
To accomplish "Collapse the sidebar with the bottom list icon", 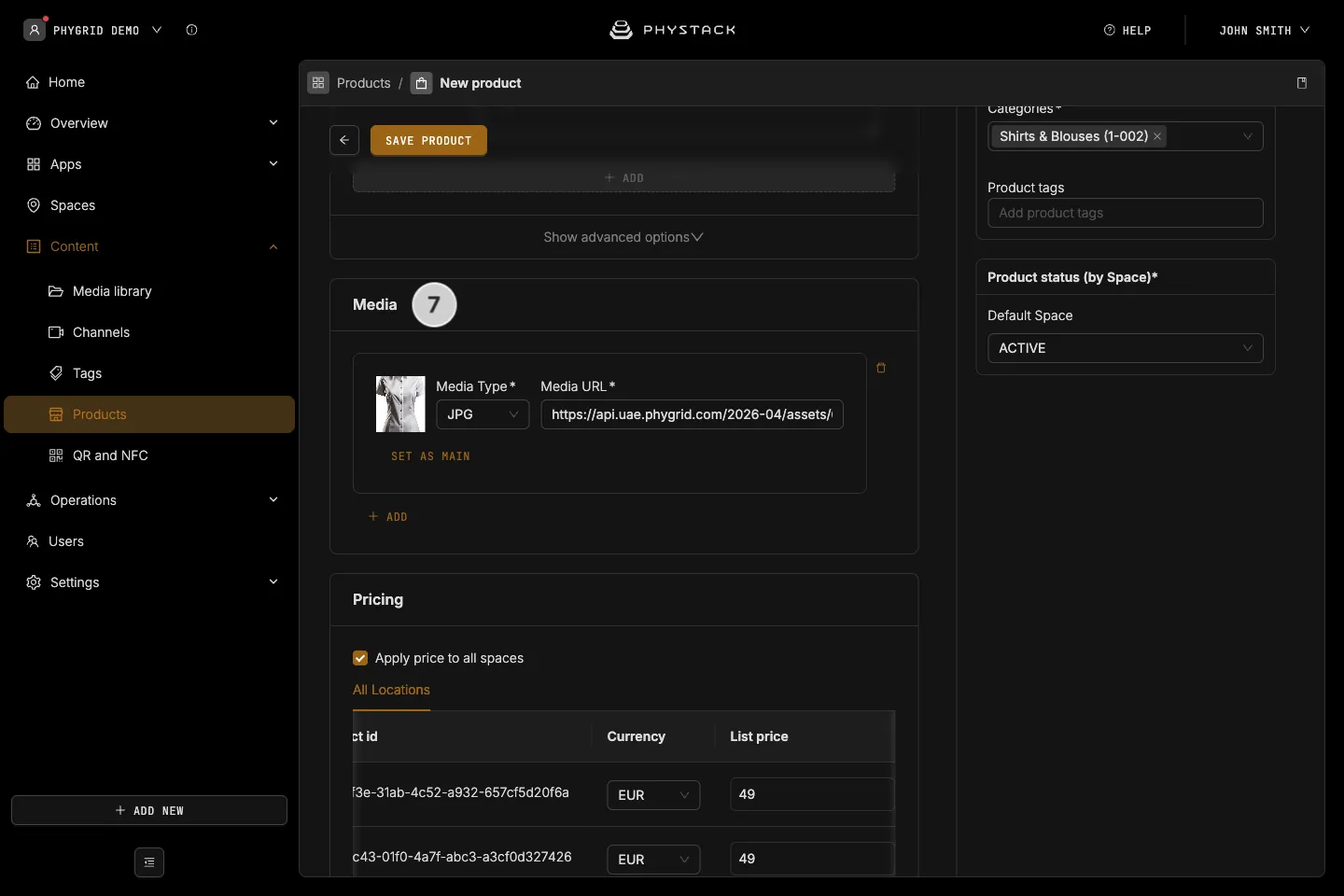I will coord(149,862).
